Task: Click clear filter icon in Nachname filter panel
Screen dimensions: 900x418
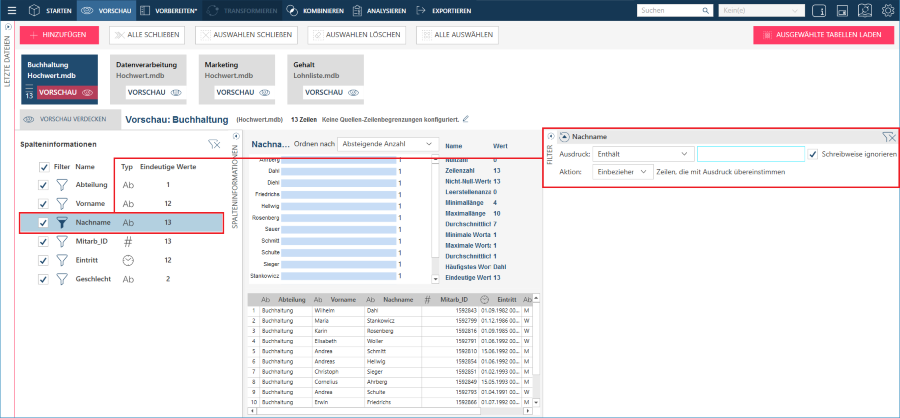Action: pyautogui.click(x=889, y=137)
